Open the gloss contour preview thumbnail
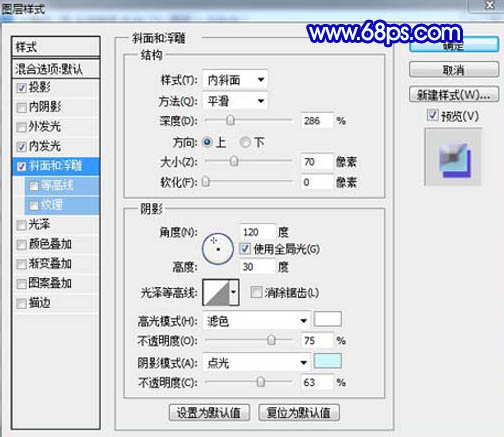Image resolution: width=504 pixels, height=437 pixels. click(x=216, y=292)
